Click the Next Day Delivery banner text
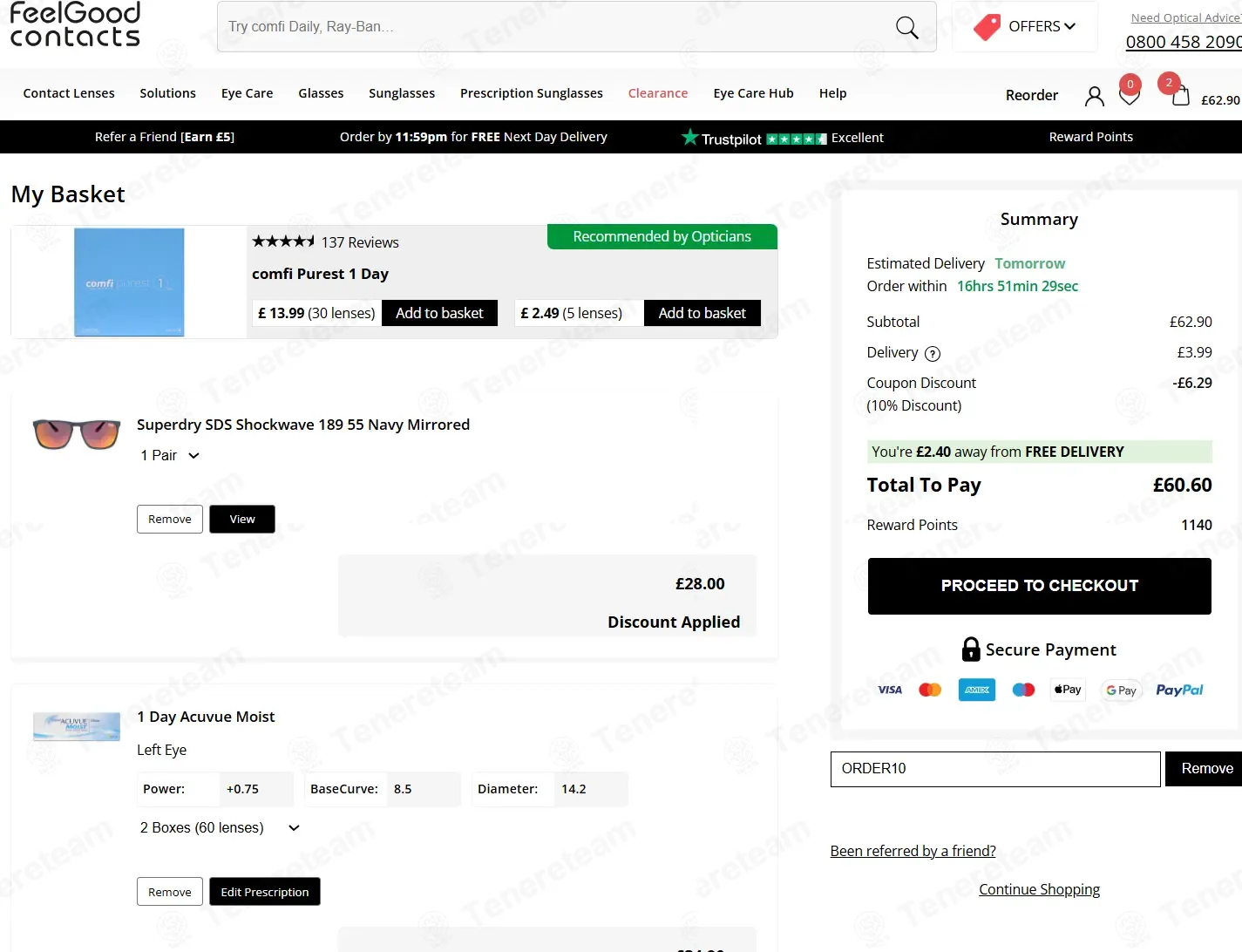 coord(473,137)
